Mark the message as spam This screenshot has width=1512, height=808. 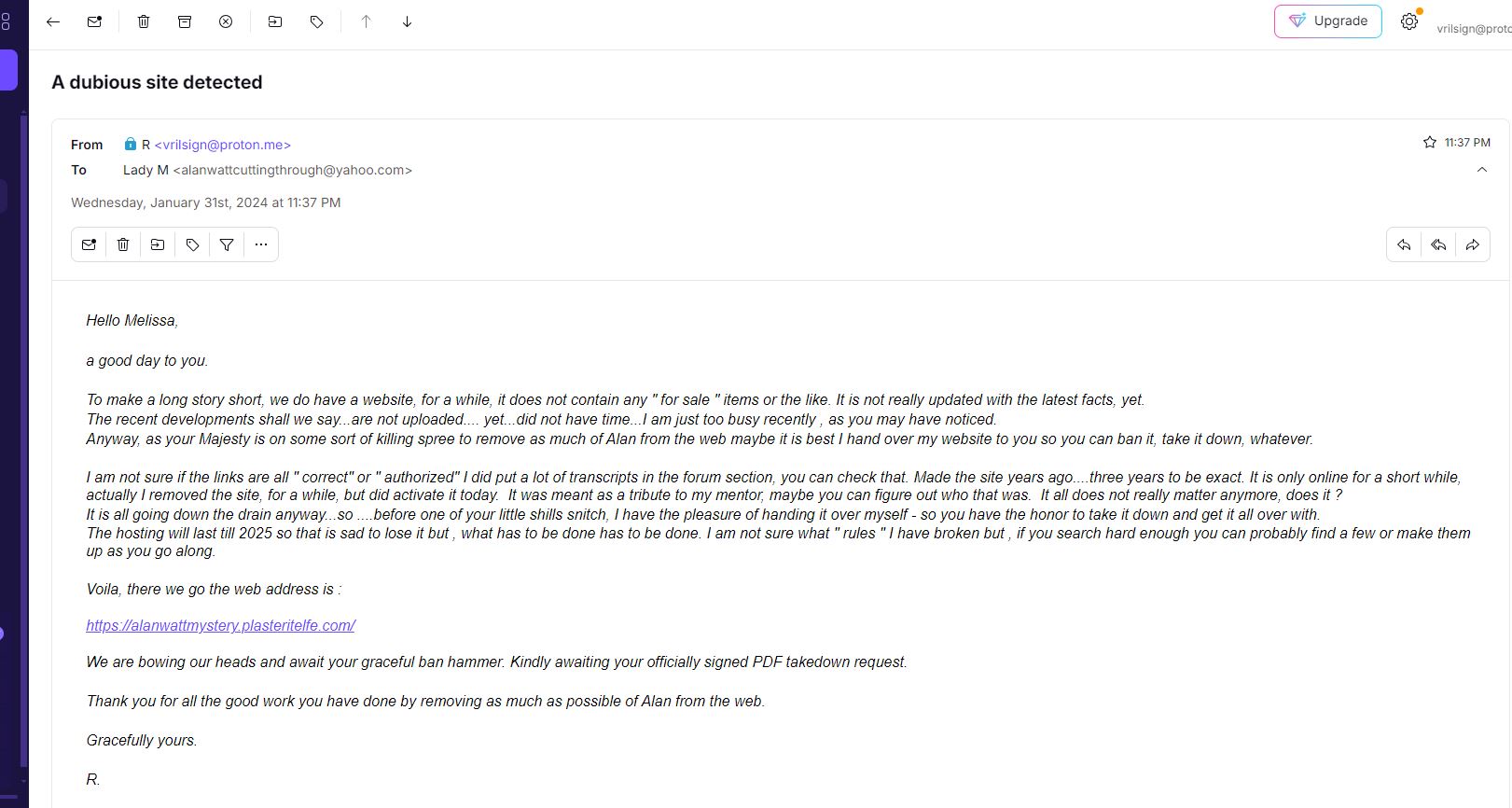226,21
